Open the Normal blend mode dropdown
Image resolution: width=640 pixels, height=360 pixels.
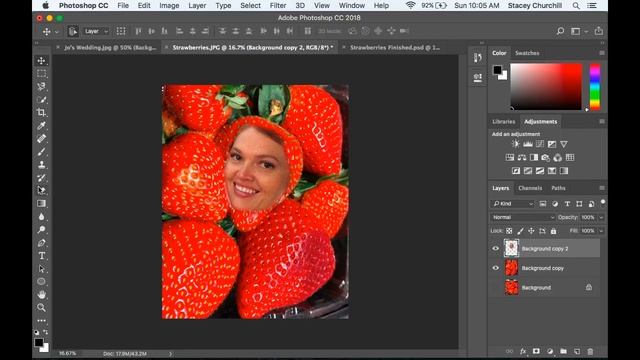click(x=523, y=217)
